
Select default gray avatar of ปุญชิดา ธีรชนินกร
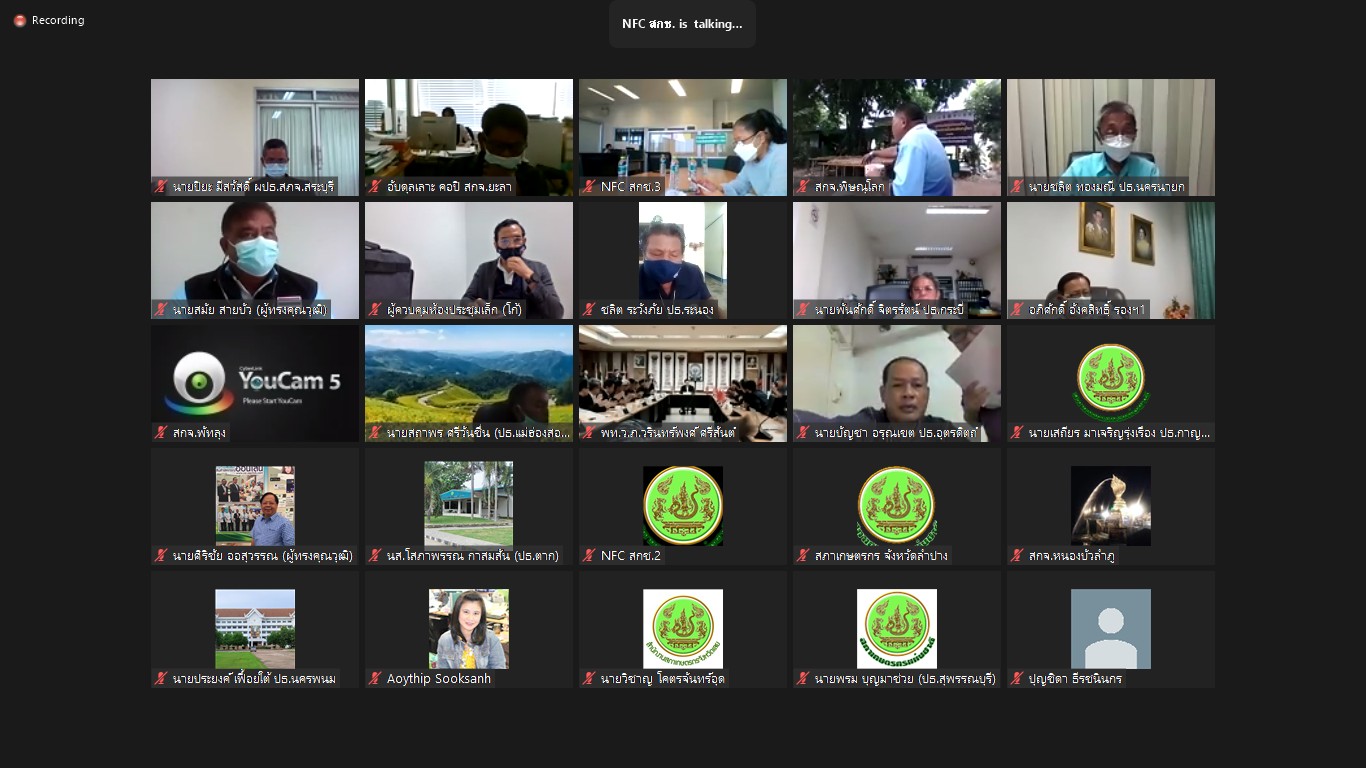(1111, 629)
